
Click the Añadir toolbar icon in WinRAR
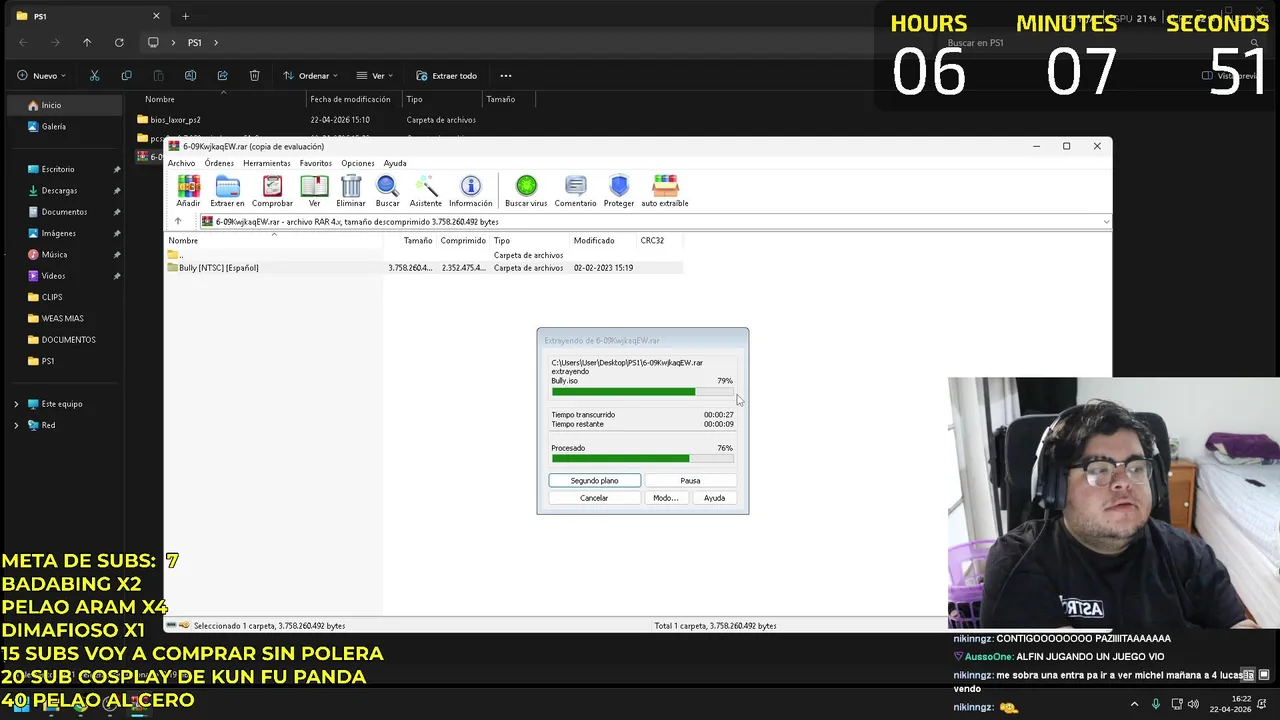click(188, 191)
